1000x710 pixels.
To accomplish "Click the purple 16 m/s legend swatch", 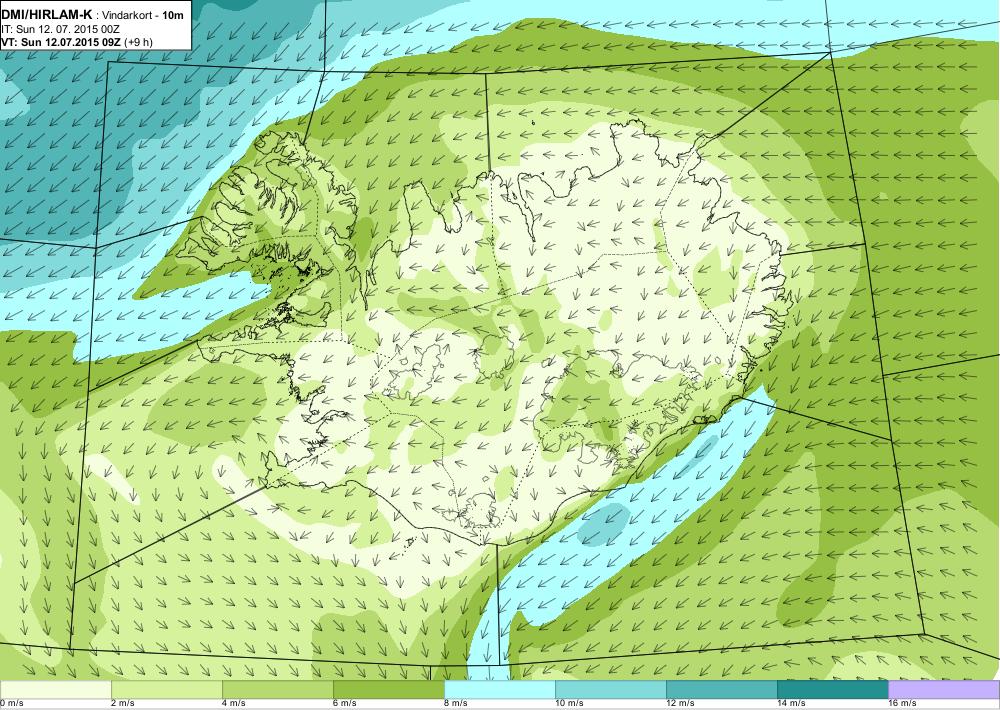I will [x=944, y=690].
